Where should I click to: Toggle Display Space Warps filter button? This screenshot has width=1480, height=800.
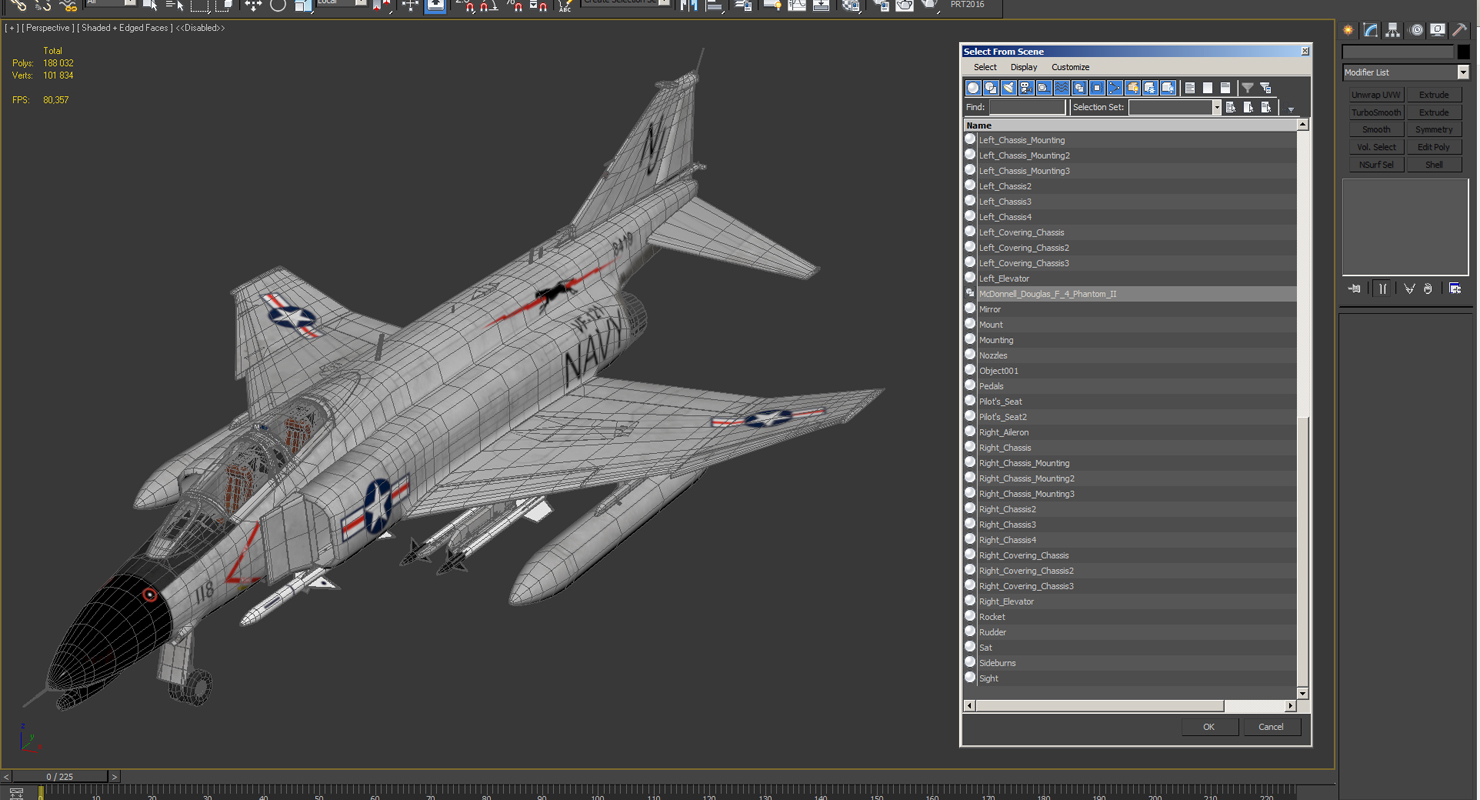tap(1062, 88)
